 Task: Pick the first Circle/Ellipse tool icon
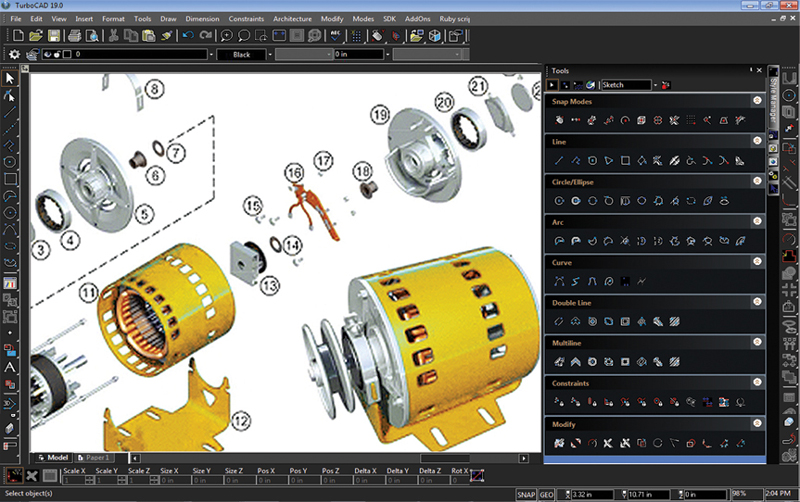559,200
